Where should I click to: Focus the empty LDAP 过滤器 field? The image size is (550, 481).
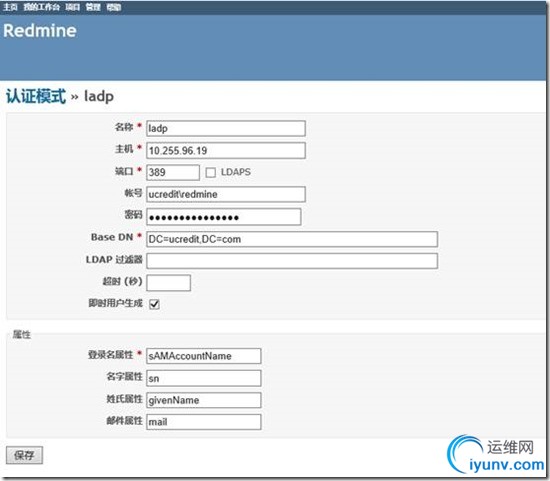click(x=292, y=261)
